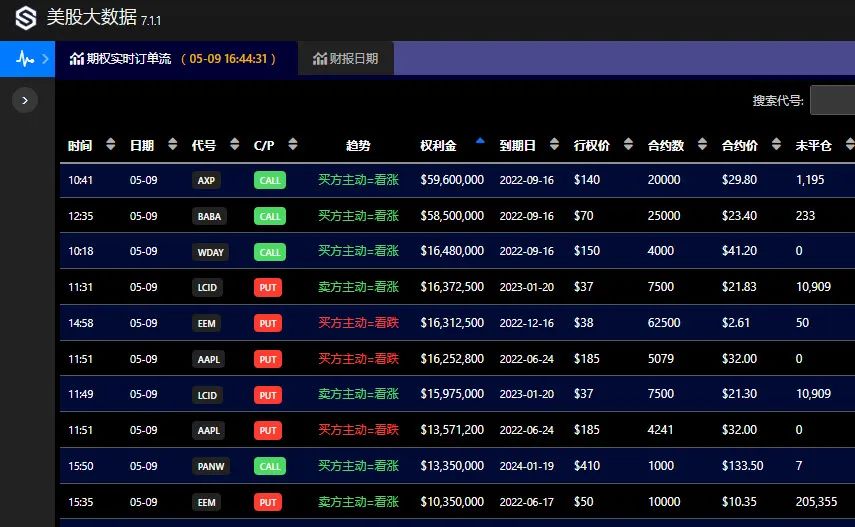Screen dimensions: 855x527
Task: Click the AXP ticker badge
Action: pyautogui.click(x=206, y=181)
